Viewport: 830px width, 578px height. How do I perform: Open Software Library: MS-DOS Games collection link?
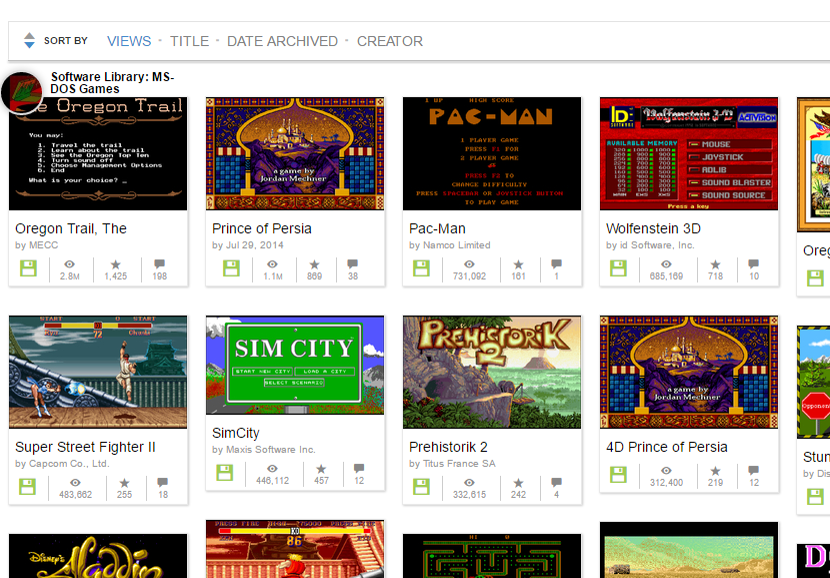point(112,83)
